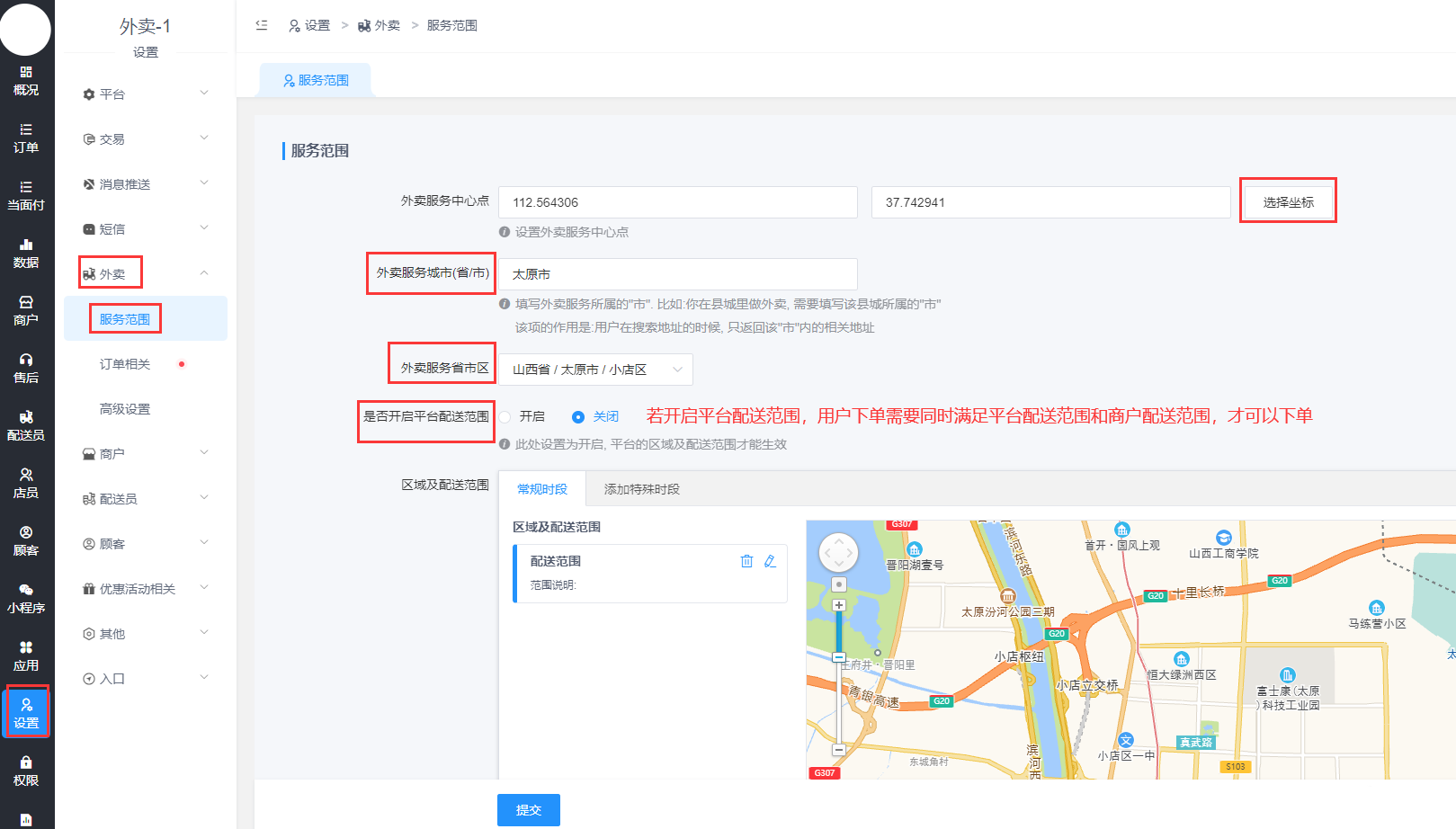Expand the 顾客 settings group in menu
The height and width of the screenshot is (829, 1456).
(x=146, y=544)
